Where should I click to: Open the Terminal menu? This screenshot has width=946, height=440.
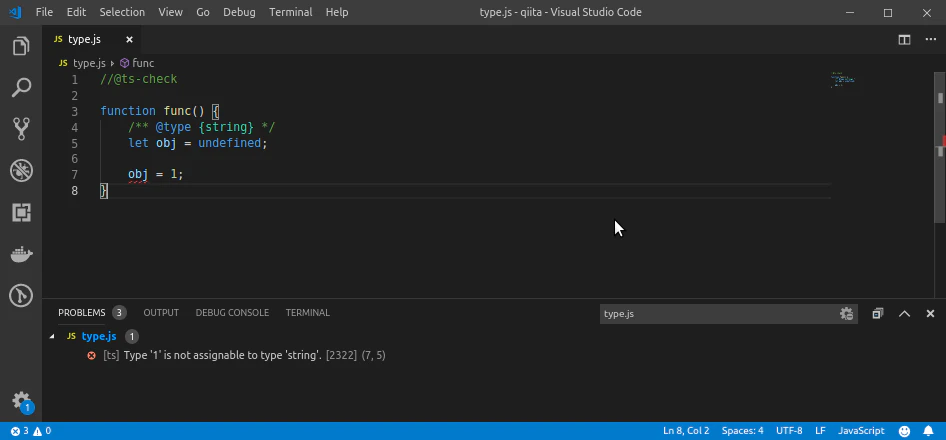tap(291, 12)
